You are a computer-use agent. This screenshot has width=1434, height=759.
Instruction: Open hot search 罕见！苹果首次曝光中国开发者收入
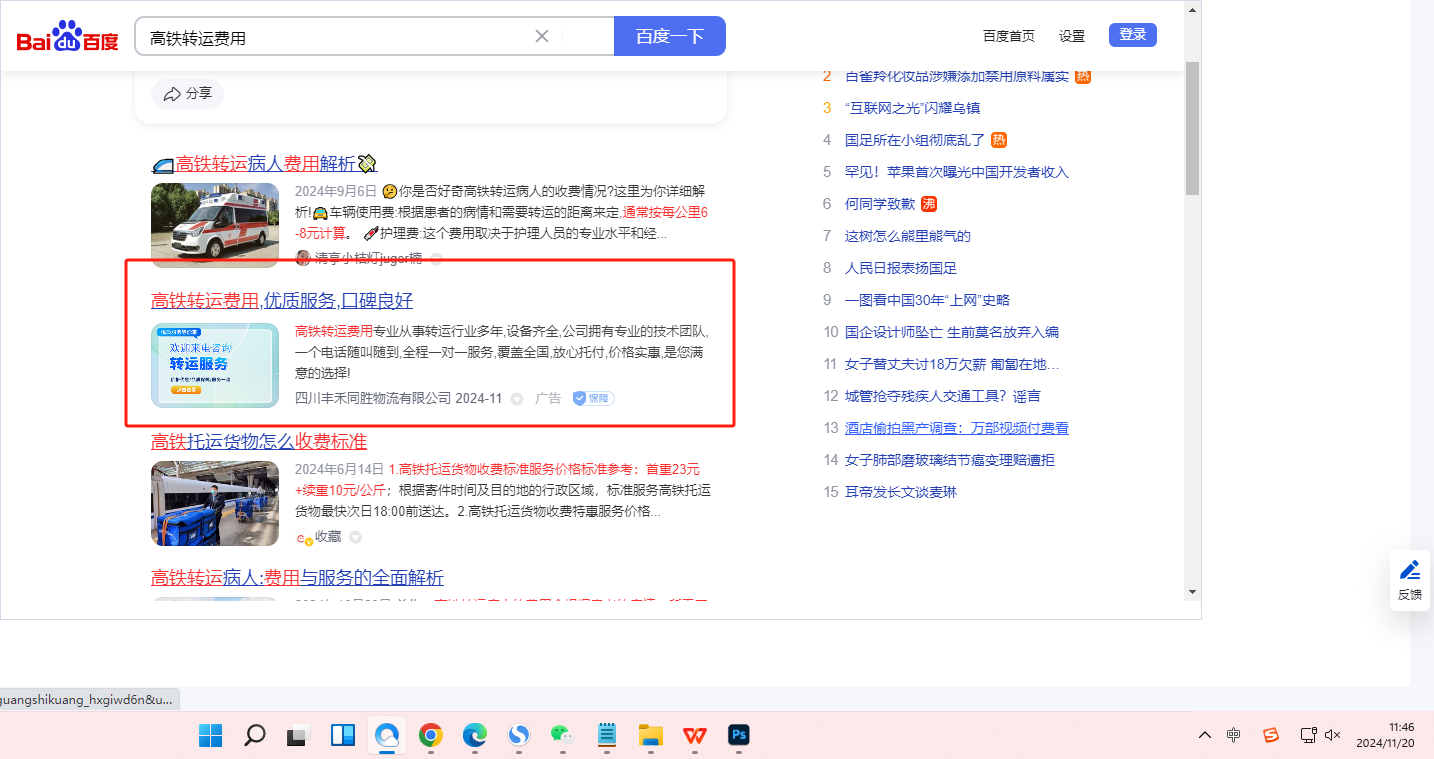click(x=957, y=172)
